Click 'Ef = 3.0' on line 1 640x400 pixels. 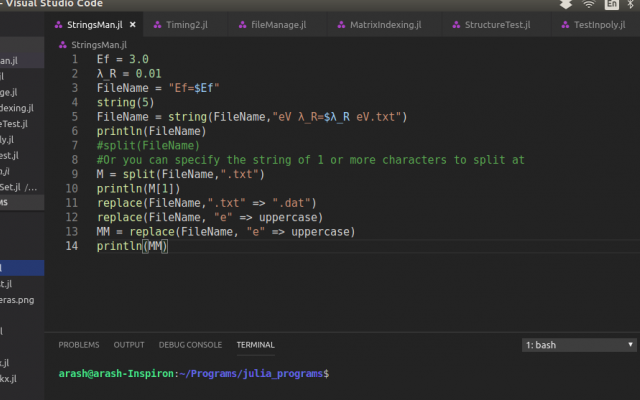(122, 59)
